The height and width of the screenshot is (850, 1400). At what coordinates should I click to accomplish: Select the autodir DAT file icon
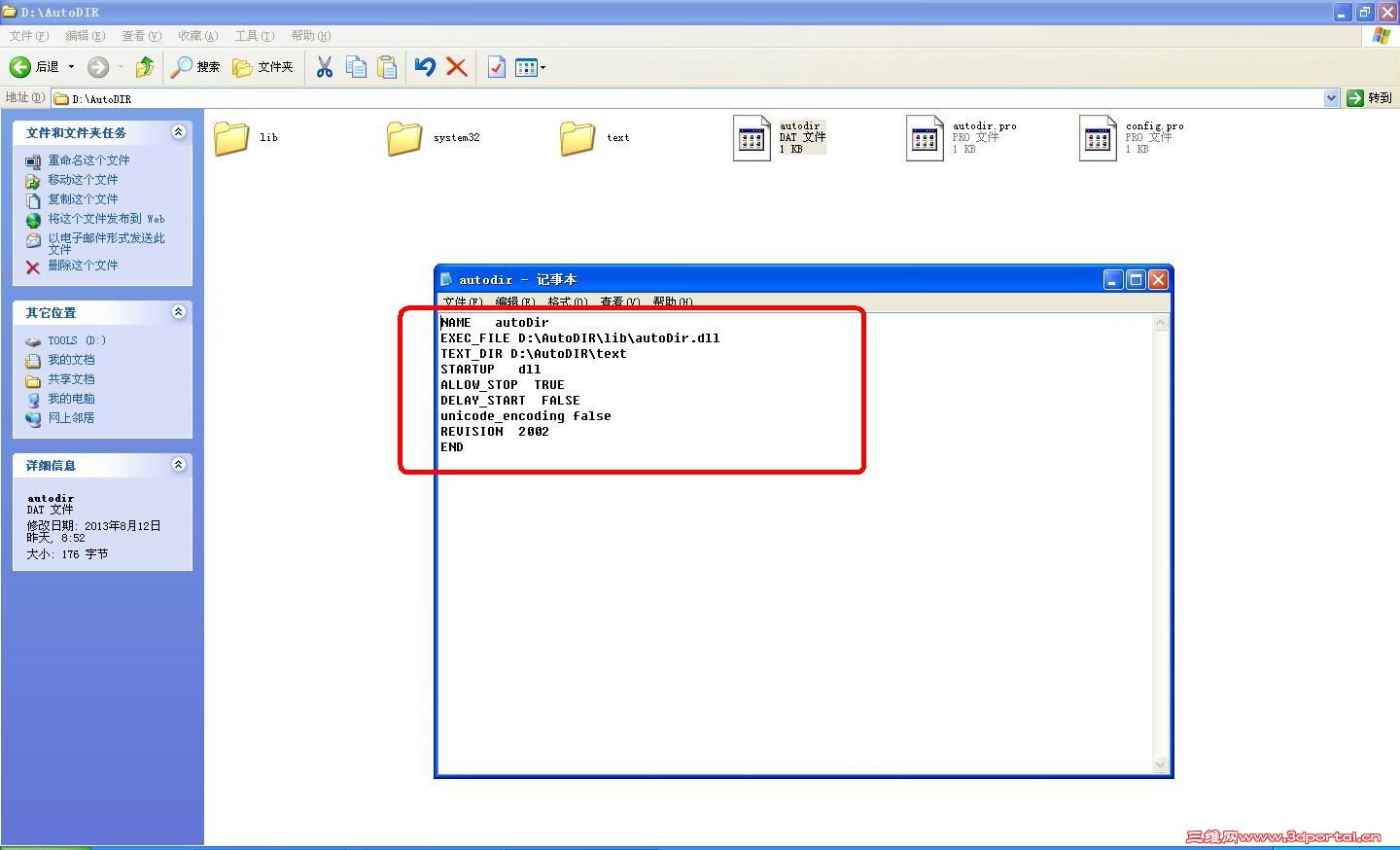click(752, 138)
